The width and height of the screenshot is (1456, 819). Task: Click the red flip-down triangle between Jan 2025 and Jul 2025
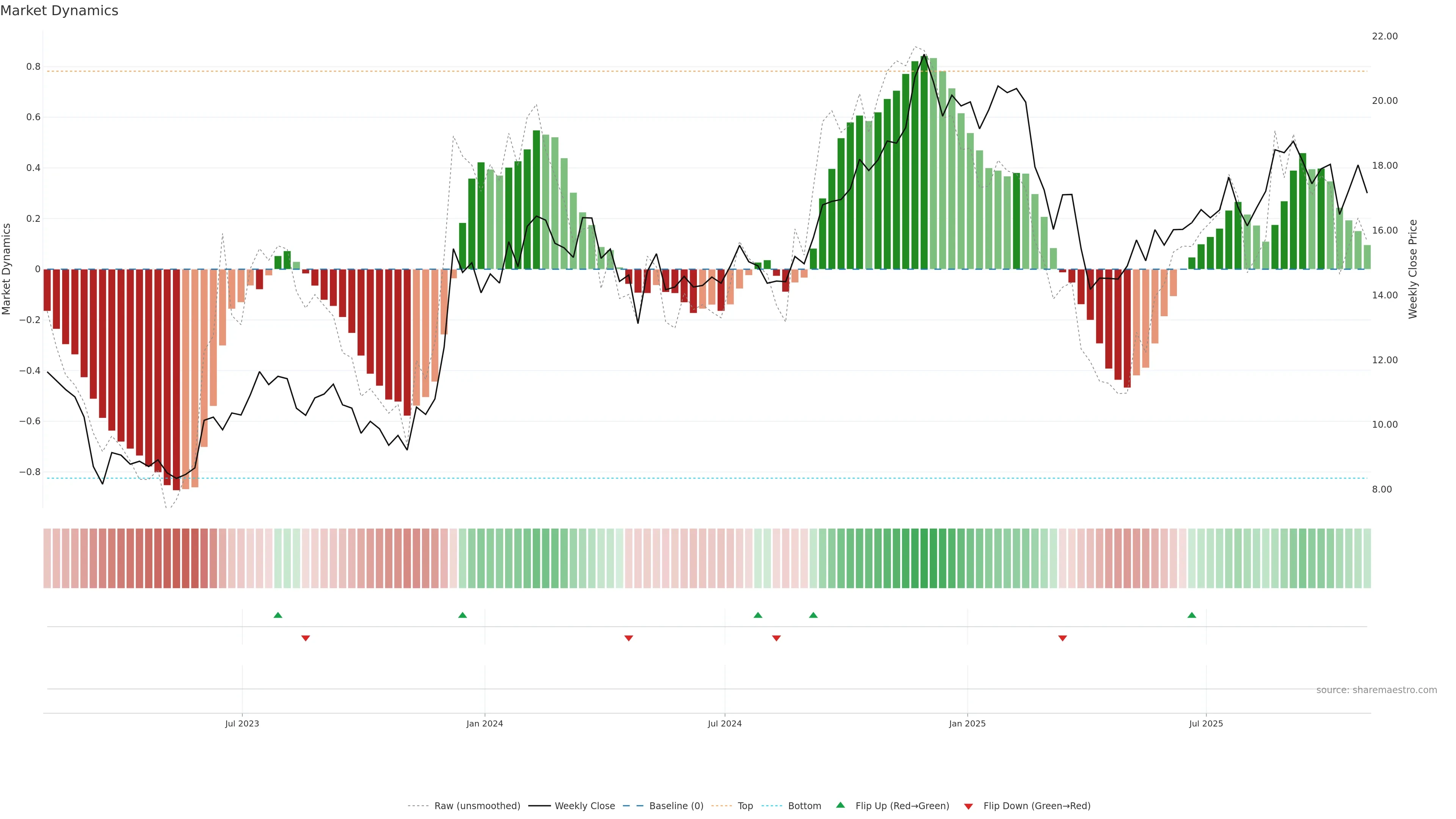(1062, 638)
